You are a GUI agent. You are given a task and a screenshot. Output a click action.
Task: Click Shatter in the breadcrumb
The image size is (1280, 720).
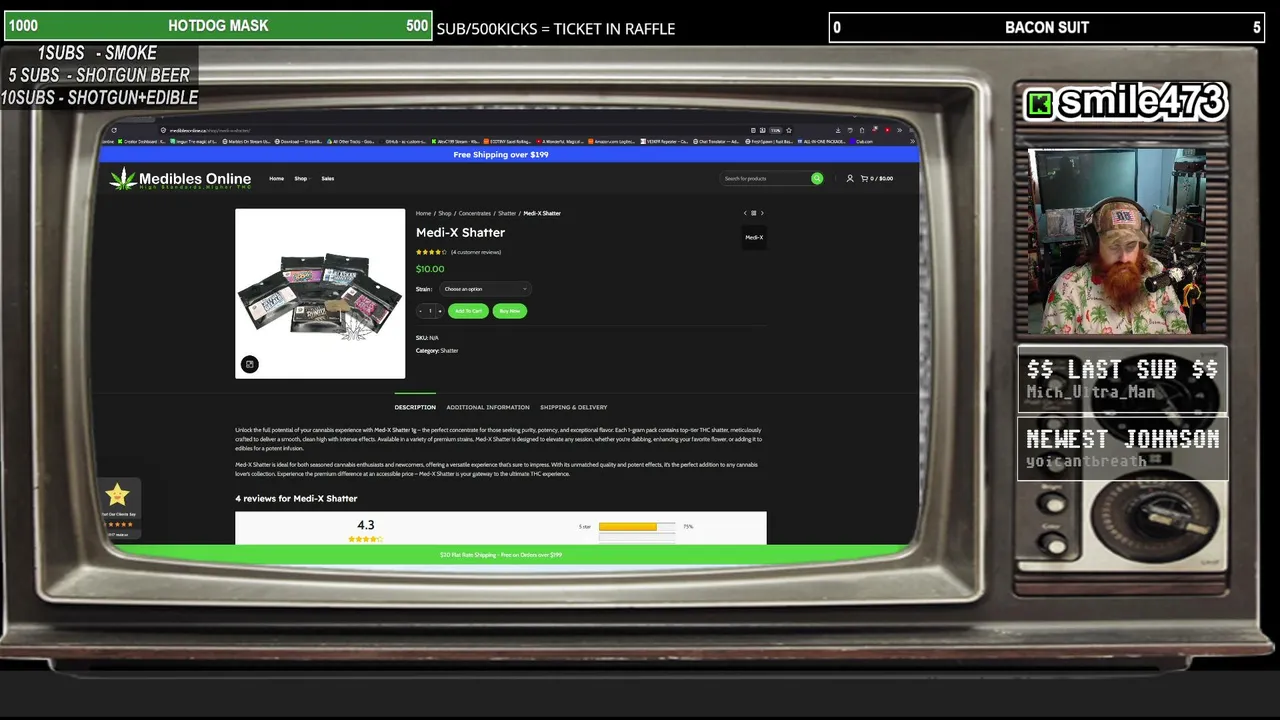coord(507,213)
